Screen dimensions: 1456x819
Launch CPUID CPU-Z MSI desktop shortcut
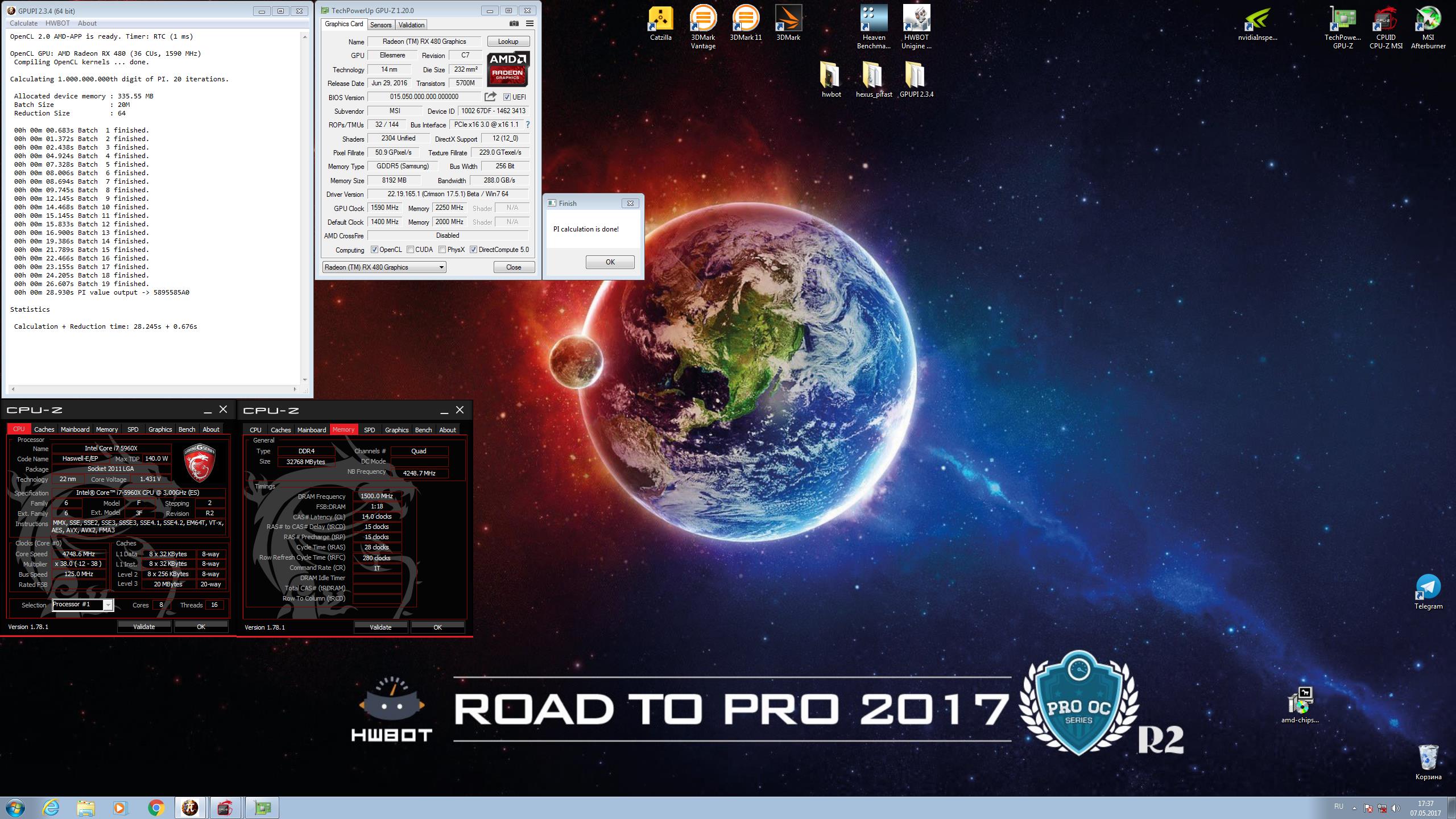[1385, 27]
